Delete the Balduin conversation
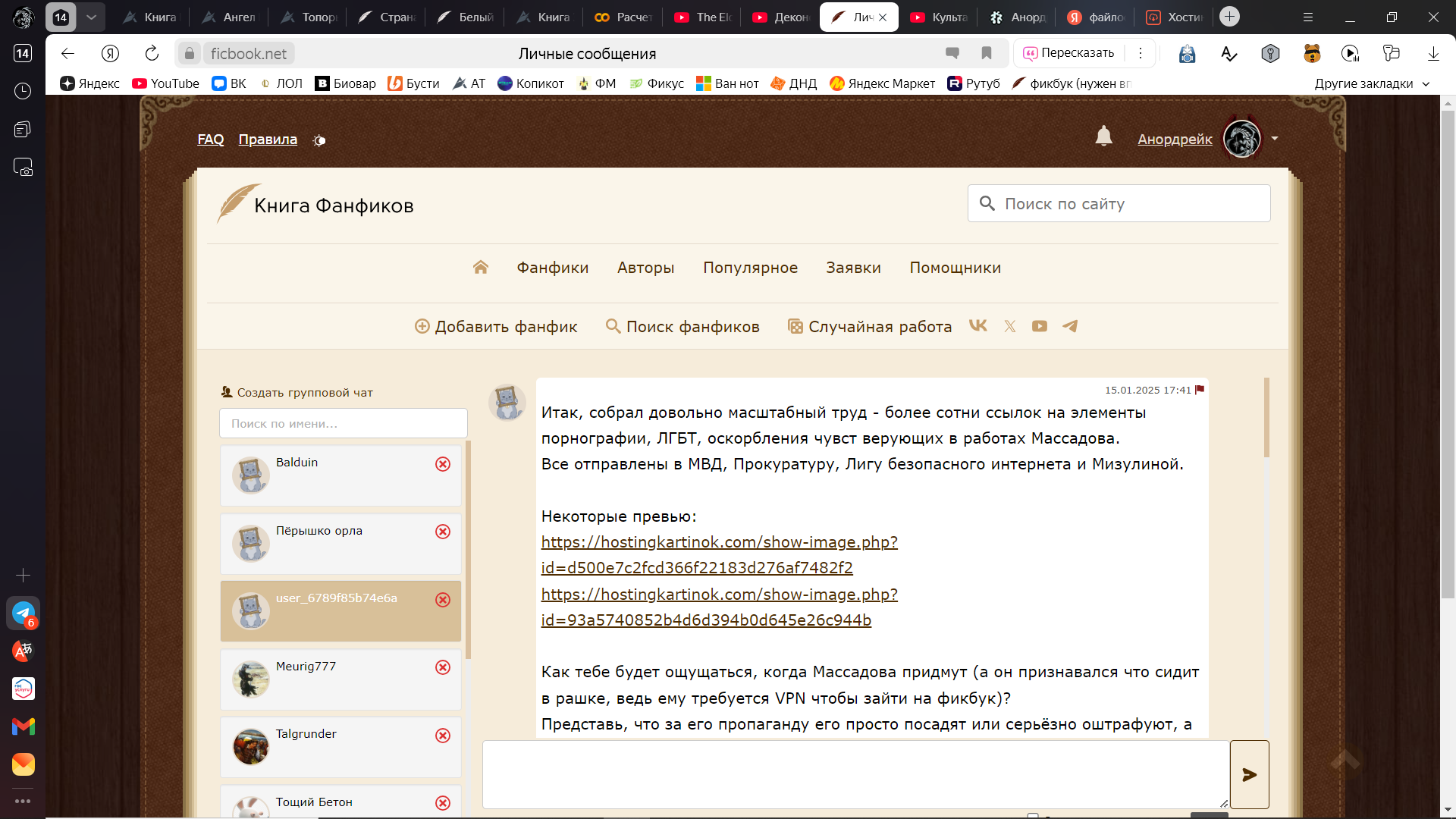 click(x=443, y=464)
